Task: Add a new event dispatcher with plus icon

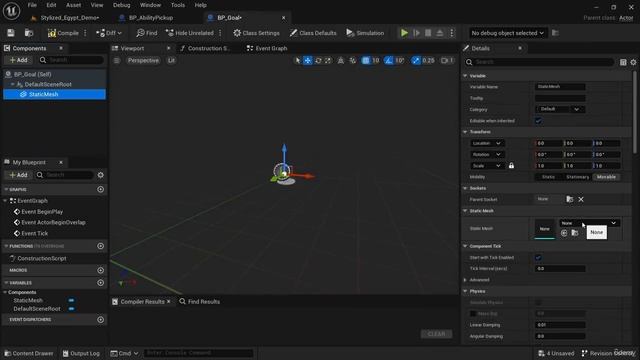Action: tap(100, 320)
